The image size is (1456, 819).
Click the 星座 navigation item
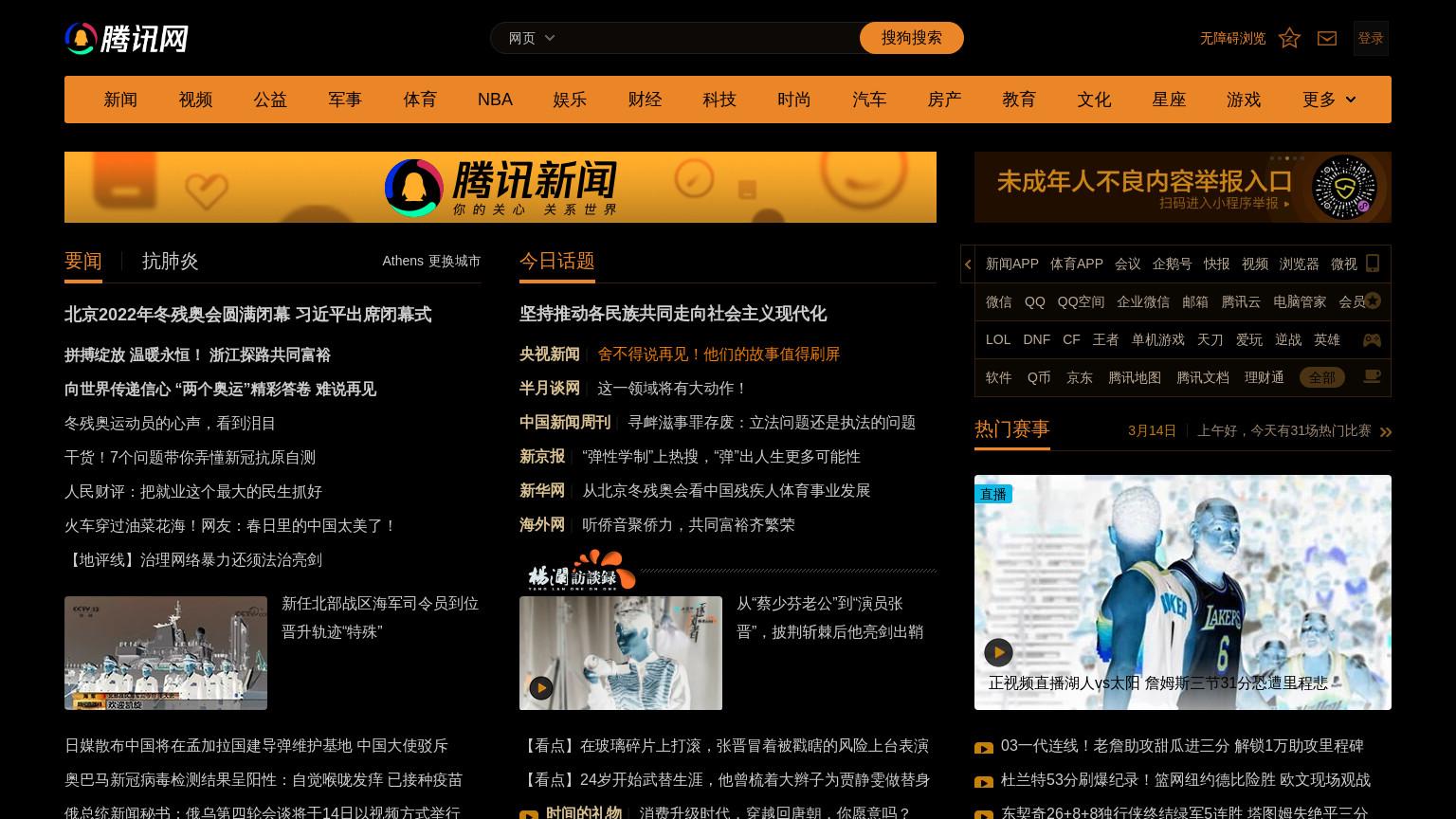point(1169,100)
